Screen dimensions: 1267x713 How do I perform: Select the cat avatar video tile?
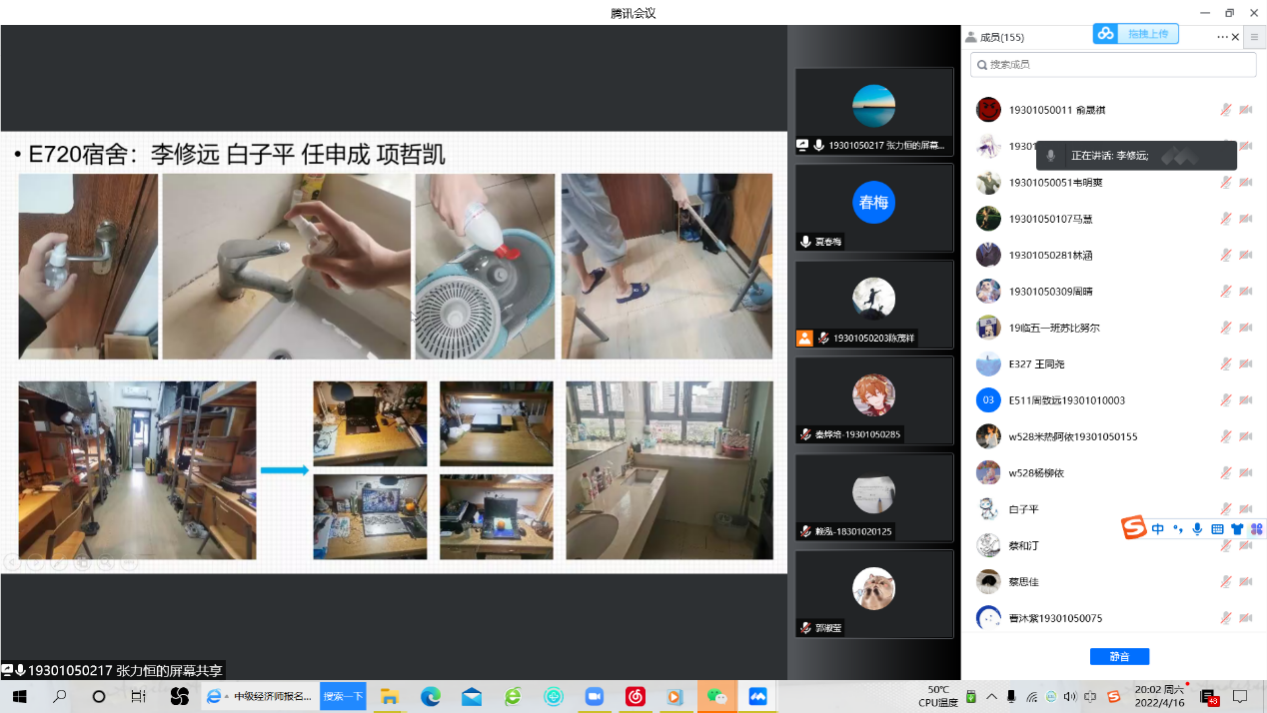pos(874,594)
